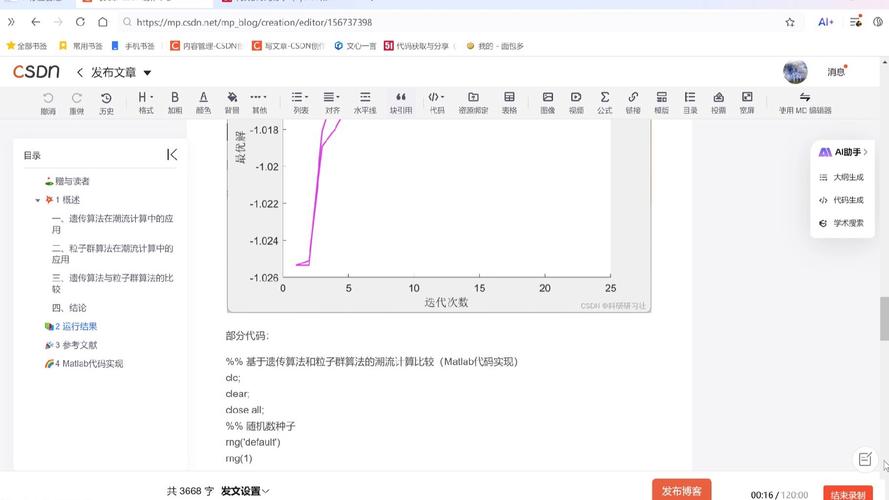The width and height of the screenshot is (889, 500).
Task: Open the 发布文章 dropdown arrow
Action: tap(147, 73)
